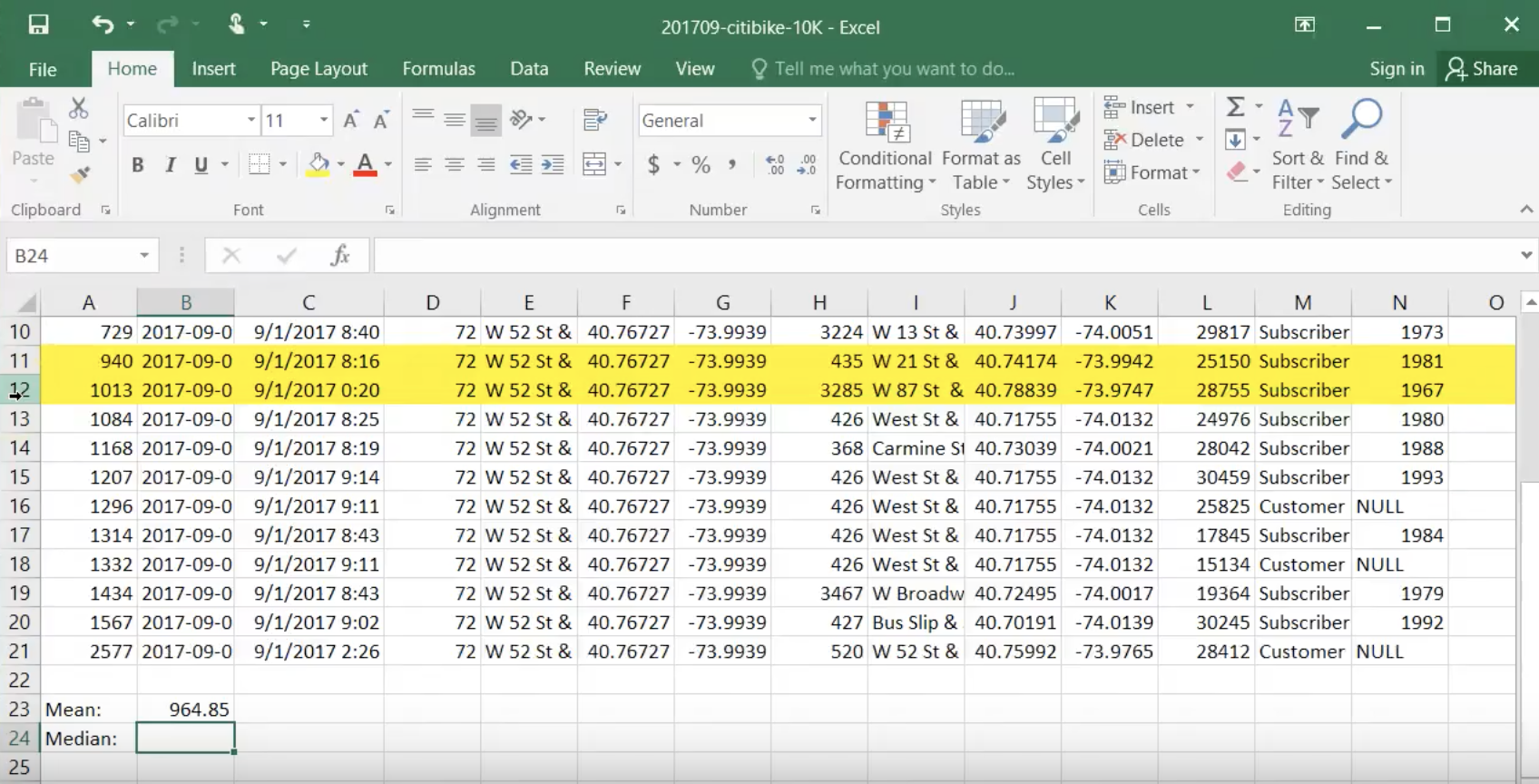Toggle Bold formatting
This screenshot has width=1539, height=784.
pyautogui.click(x=138, y=164)
